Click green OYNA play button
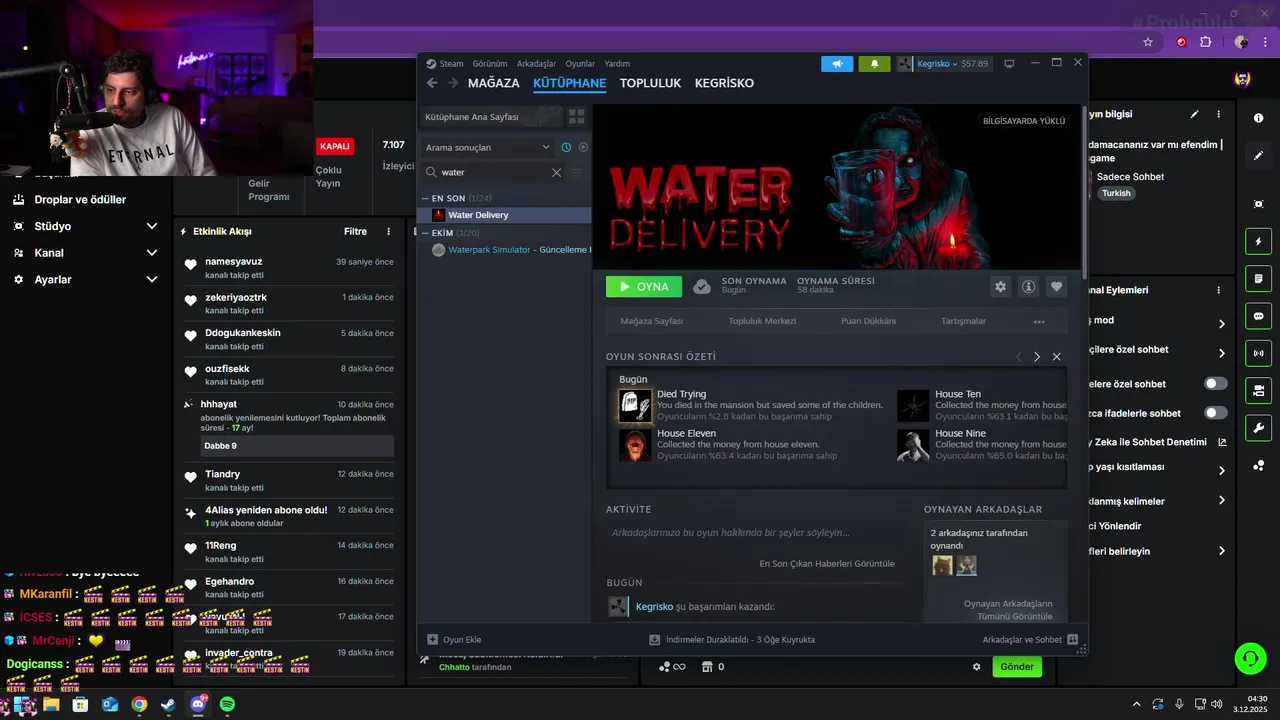Image resolution: width=1280 pixels, height=720 pixels. pos(644,287)
